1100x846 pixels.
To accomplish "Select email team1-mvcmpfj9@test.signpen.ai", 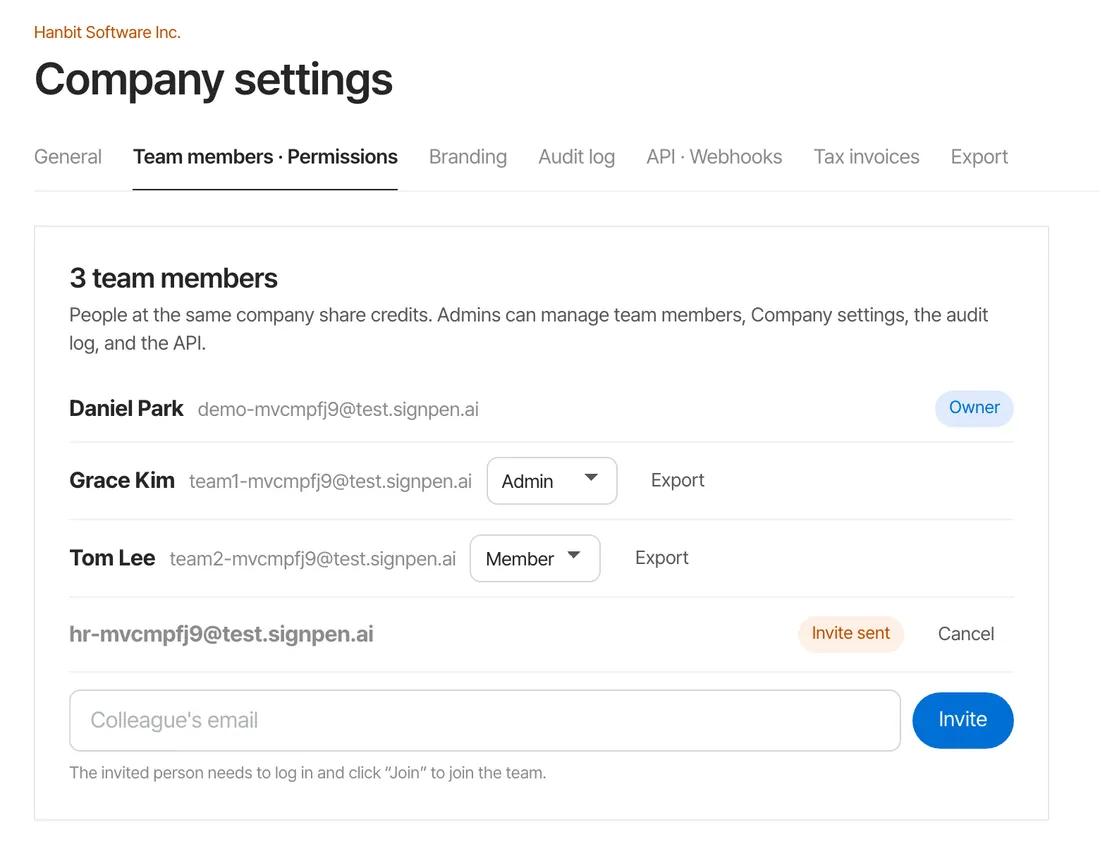I will click(330, 481).
